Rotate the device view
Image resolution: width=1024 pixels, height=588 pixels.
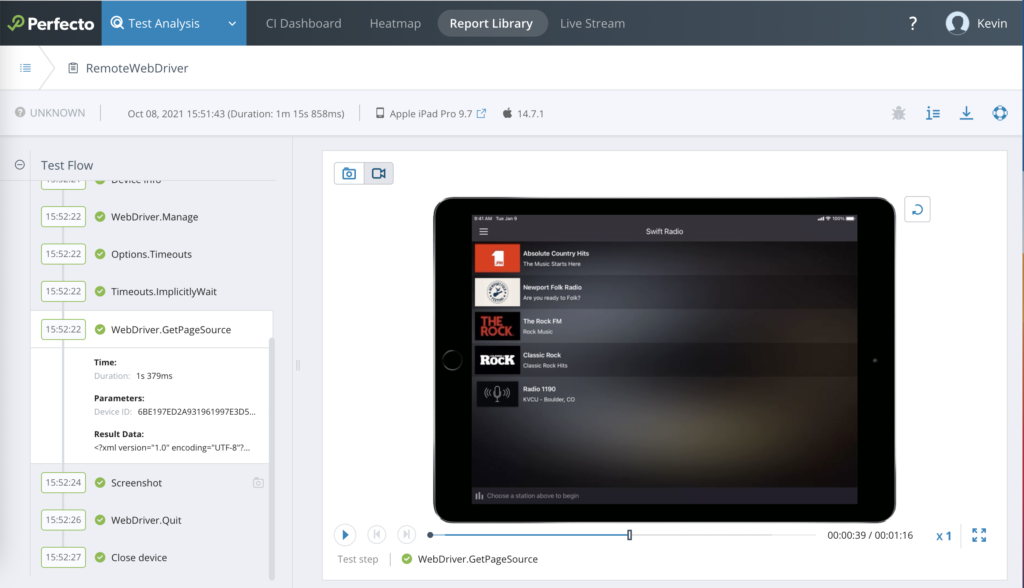(917, 210)
